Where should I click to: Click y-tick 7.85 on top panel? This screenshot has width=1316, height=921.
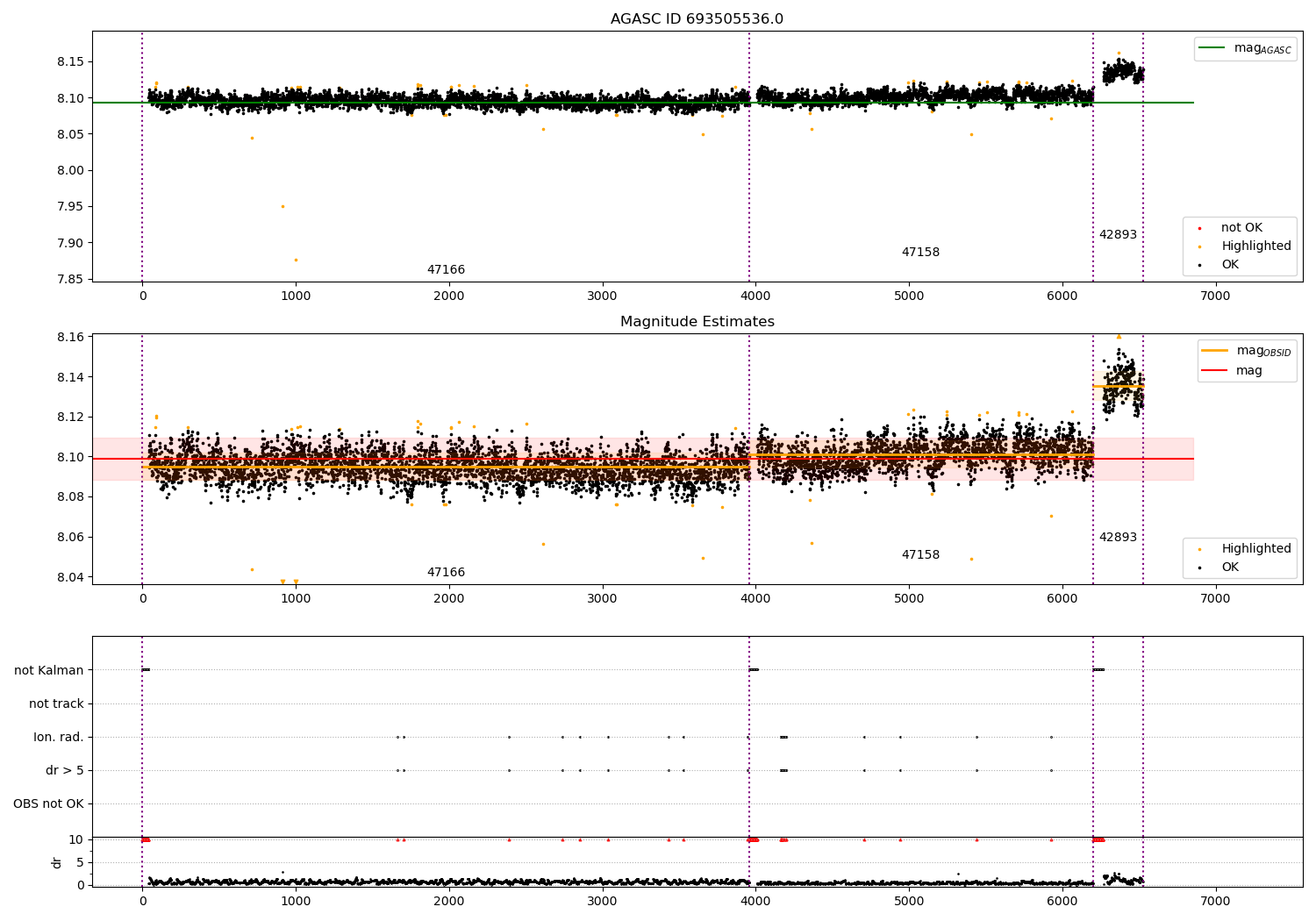(69, 280)
